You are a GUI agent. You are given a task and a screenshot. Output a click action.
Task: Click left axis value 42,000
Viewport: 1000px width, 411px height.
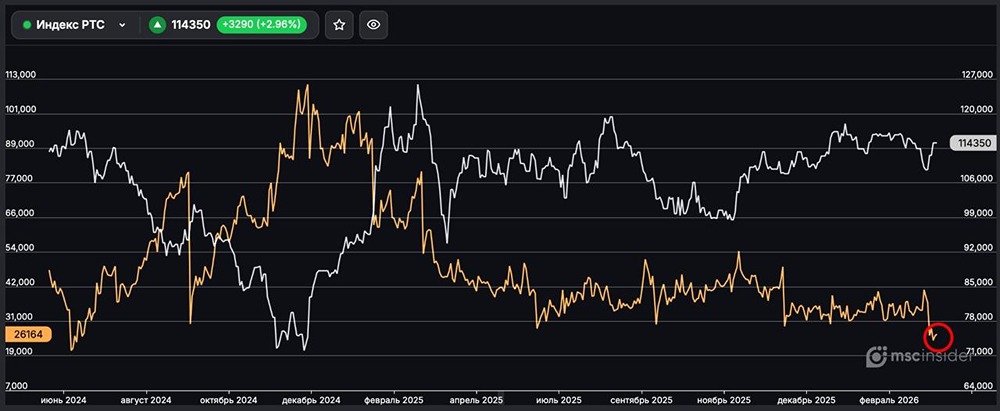(x=20, y=282)
